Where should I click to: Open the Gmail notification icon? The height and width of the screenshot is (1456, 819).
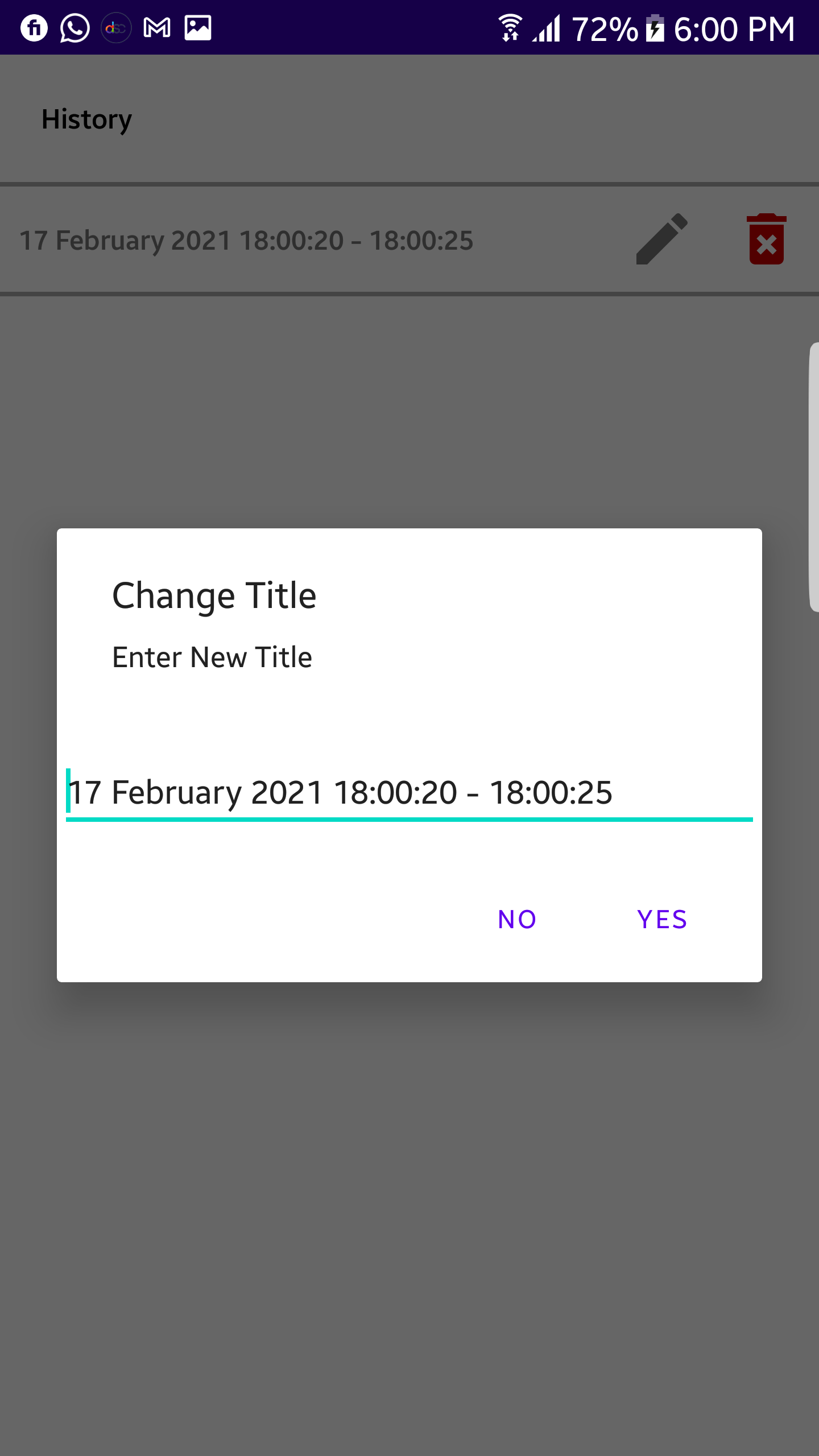pyautogui.click(x=156, y=28)
